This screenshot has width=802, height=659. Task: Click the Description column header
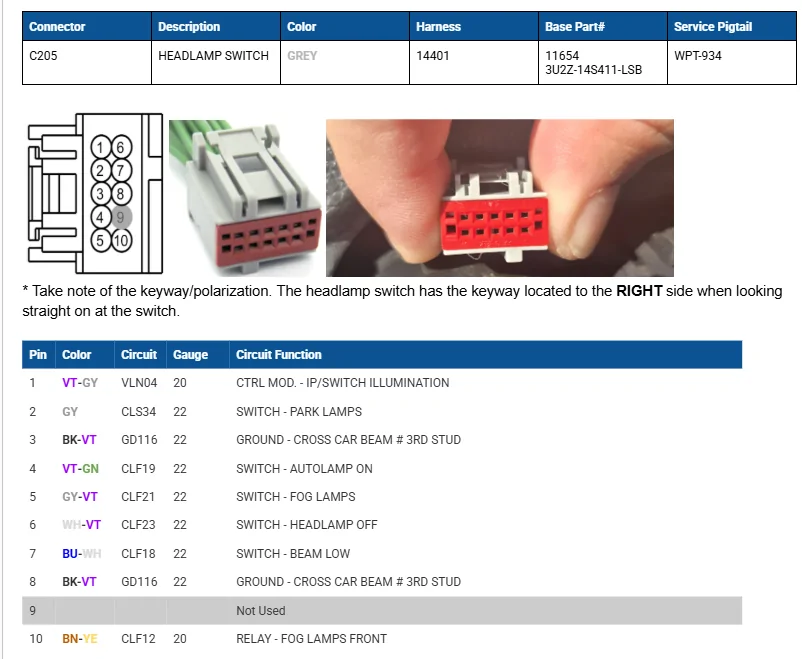pos(216,27)
